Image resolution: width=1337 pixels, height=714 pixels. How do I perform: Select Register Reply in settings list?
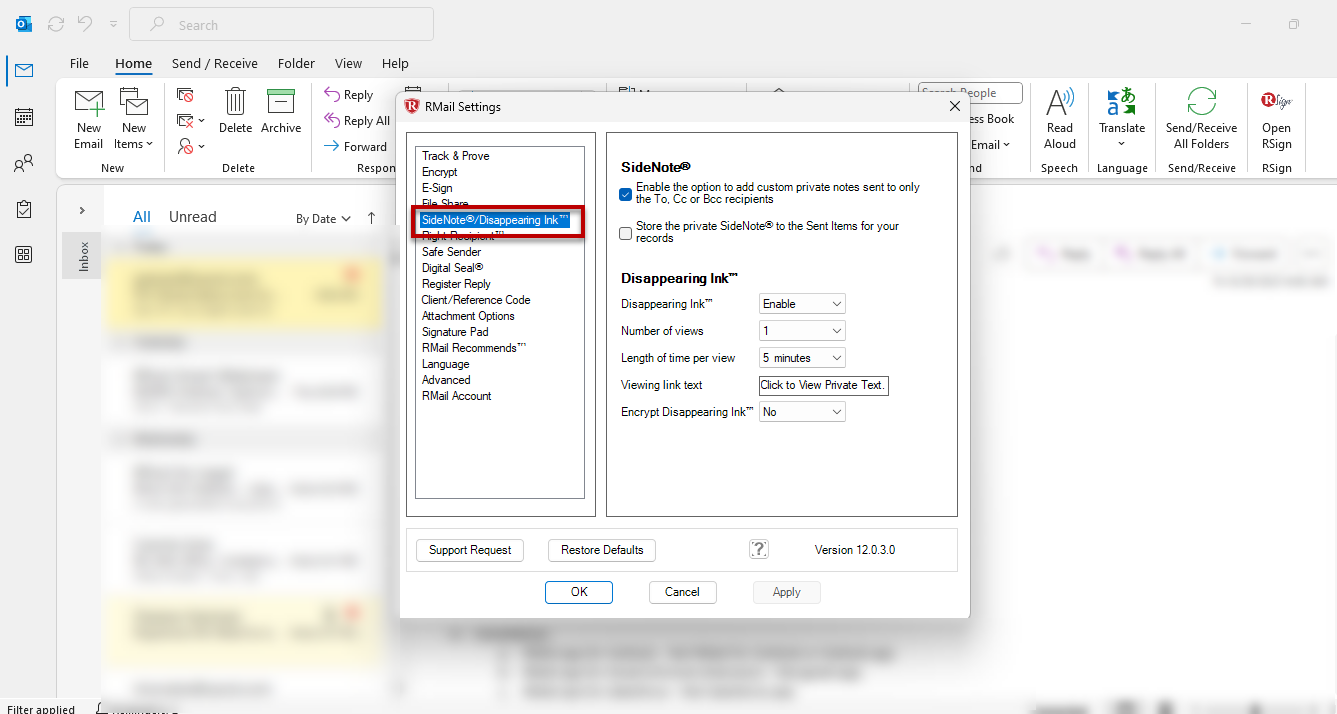(x=456, y=284)
